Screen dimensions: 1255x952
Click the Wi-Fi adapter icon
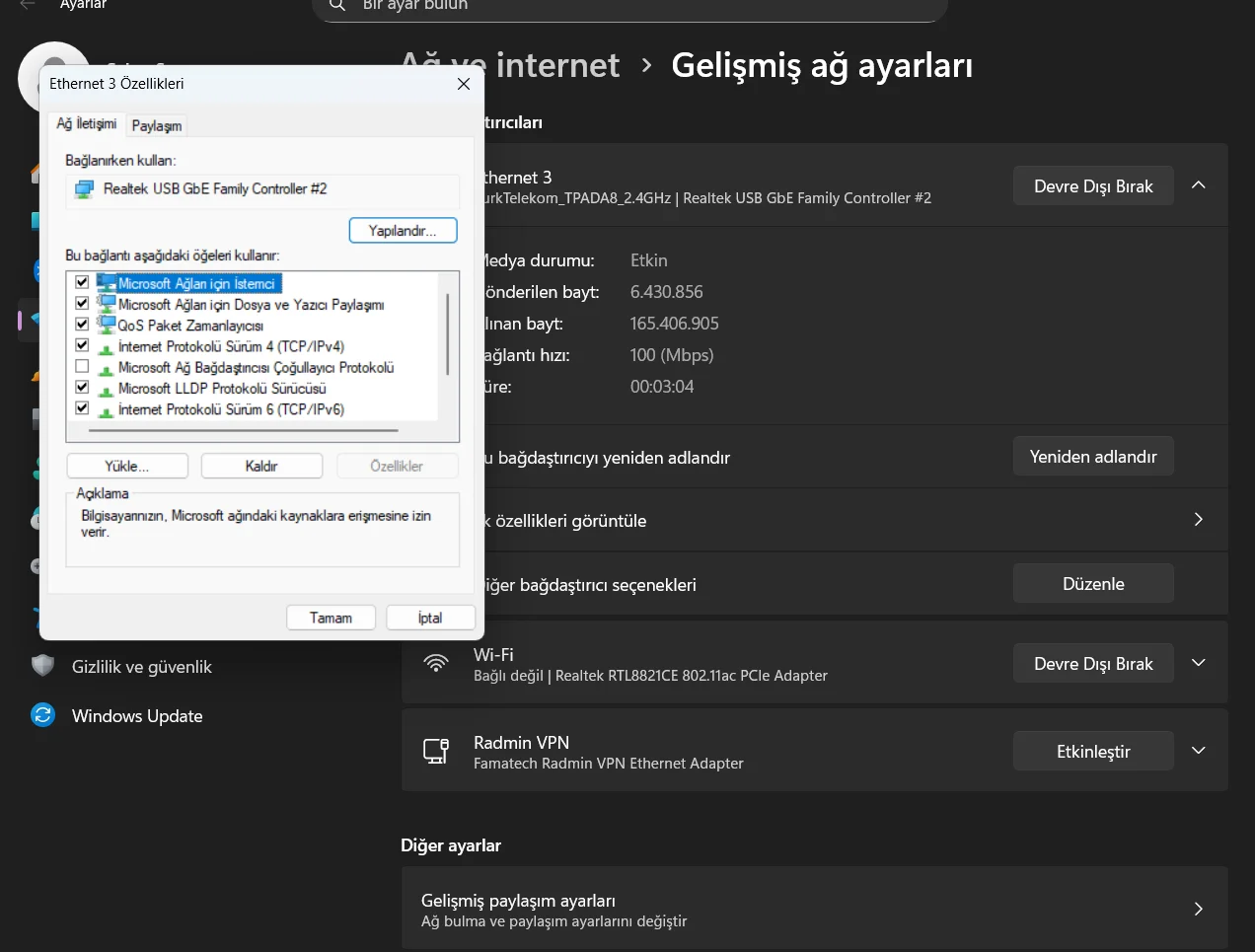(x=436, y=663)
